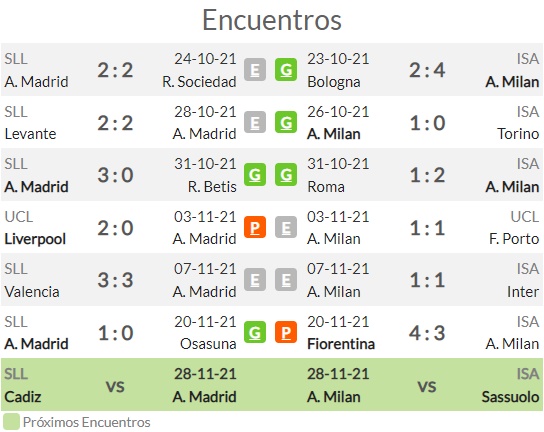Click the orange P badge for Liverpool match

(x=255, y=227)
